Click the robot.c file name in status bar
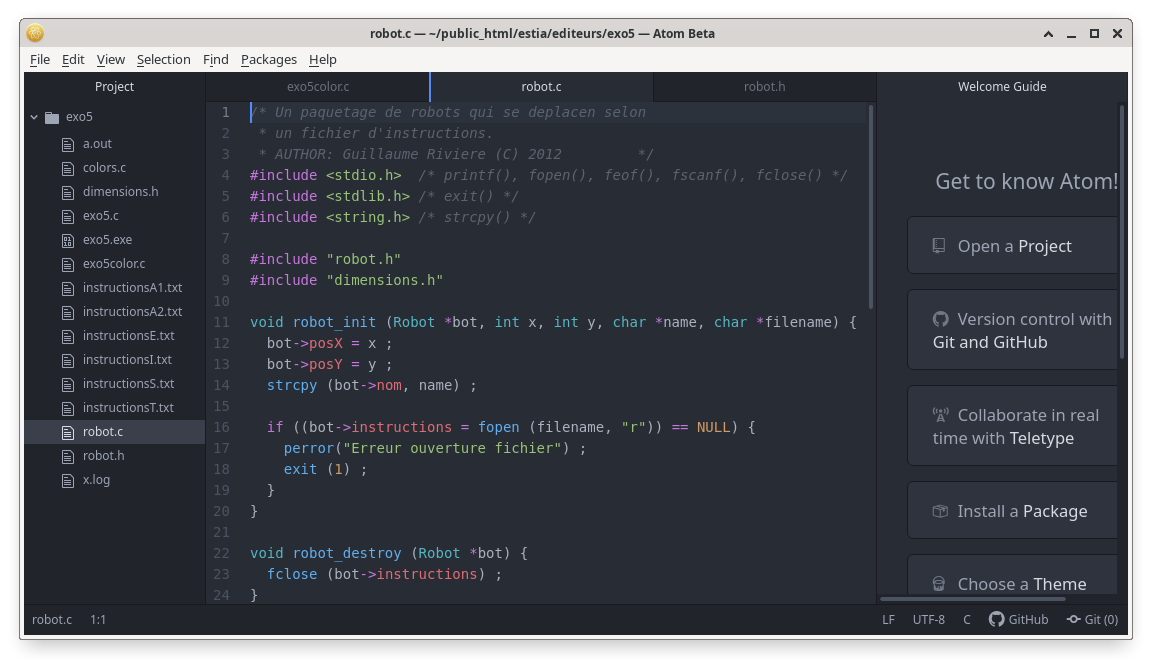This screenshot has height=663, width=1162. pos(52,619)
